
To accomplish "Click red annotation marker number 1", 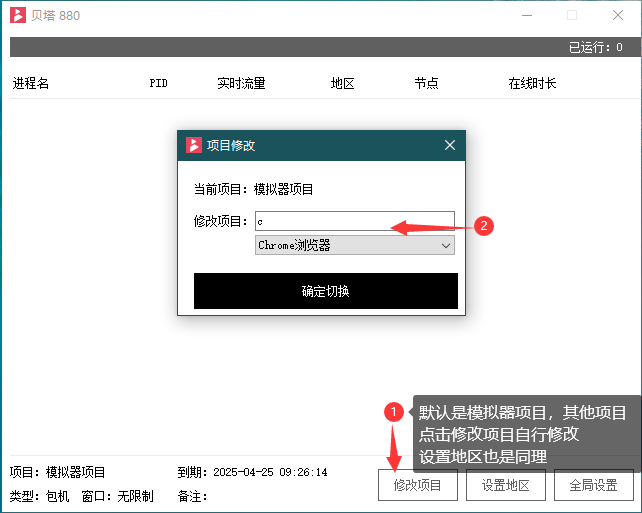I will pos(394,411).
